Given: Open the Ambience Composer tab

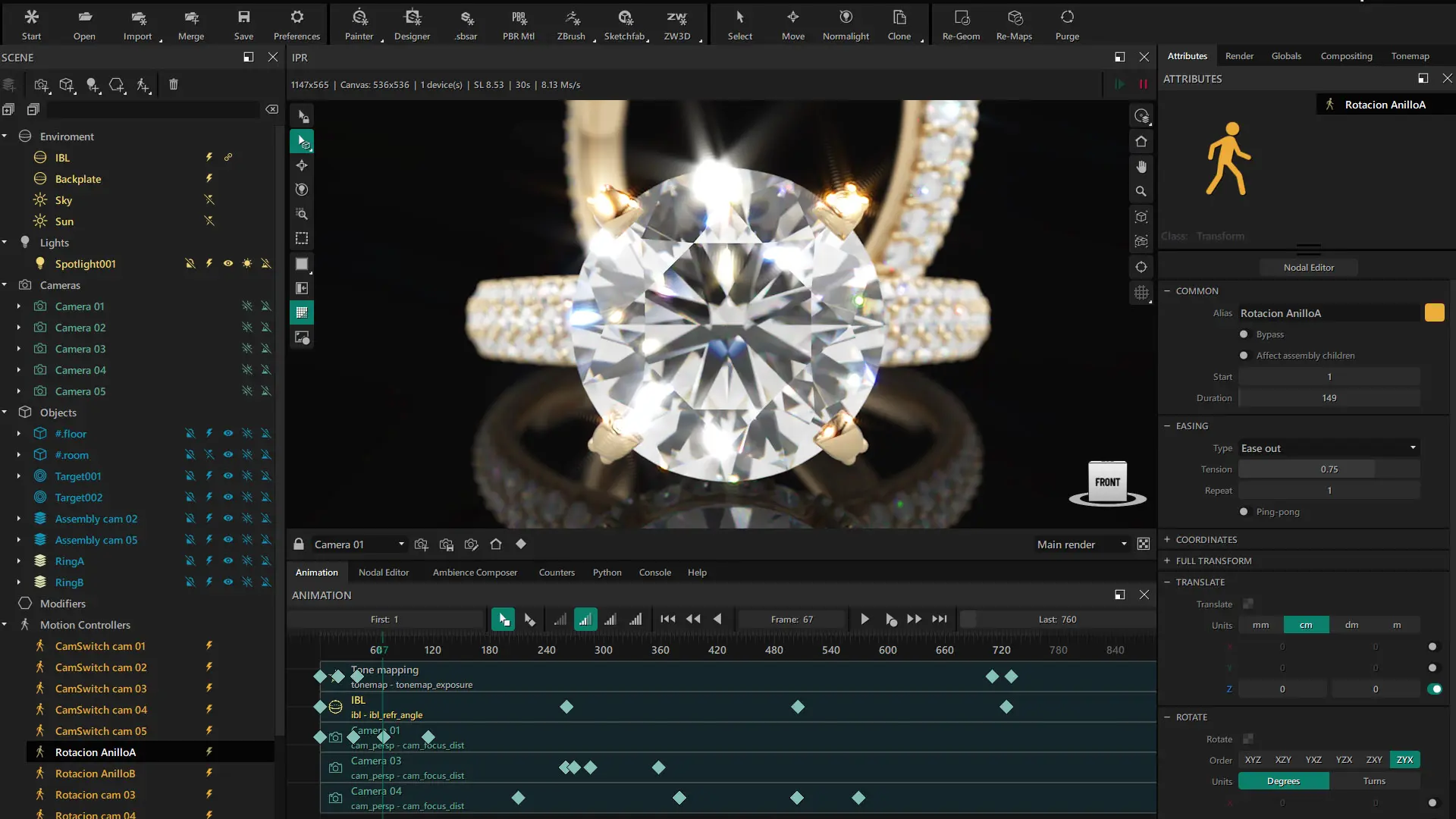Looking at the screenshot, I should coord(475,573).
